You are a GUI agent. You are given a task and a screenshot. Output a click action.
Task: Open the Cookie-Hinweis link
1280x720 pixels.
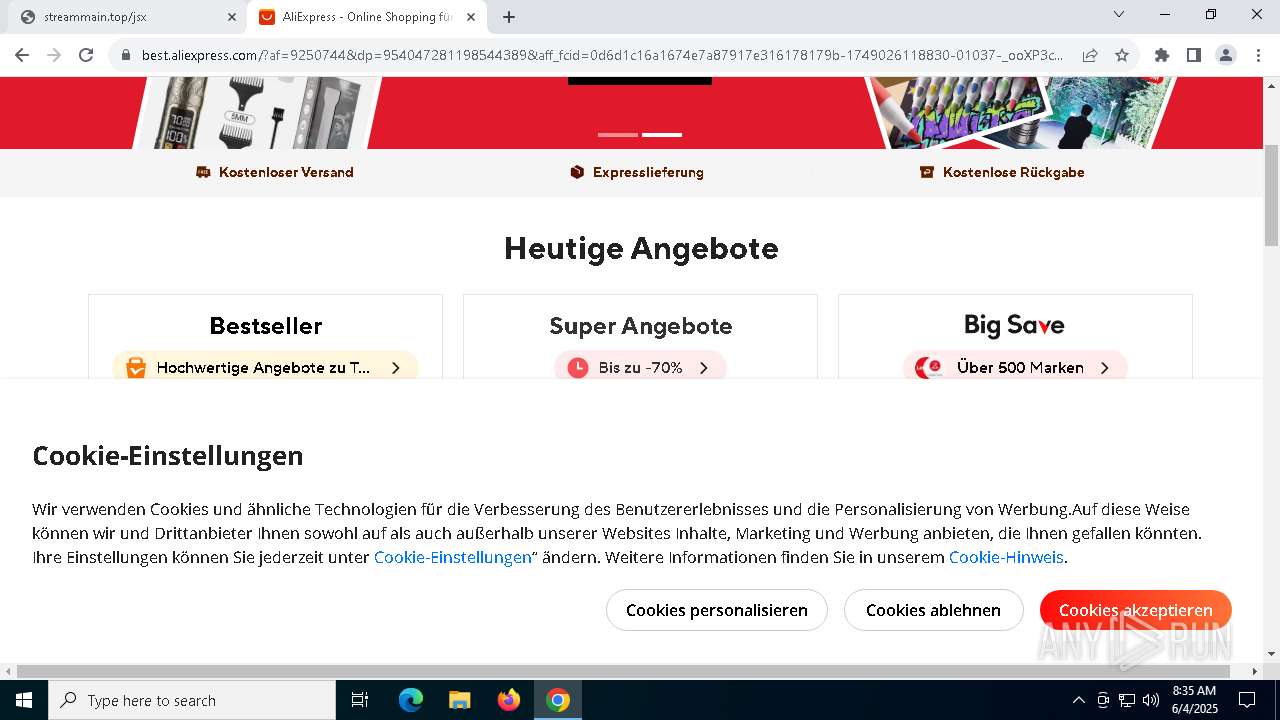pos(1006,557)
